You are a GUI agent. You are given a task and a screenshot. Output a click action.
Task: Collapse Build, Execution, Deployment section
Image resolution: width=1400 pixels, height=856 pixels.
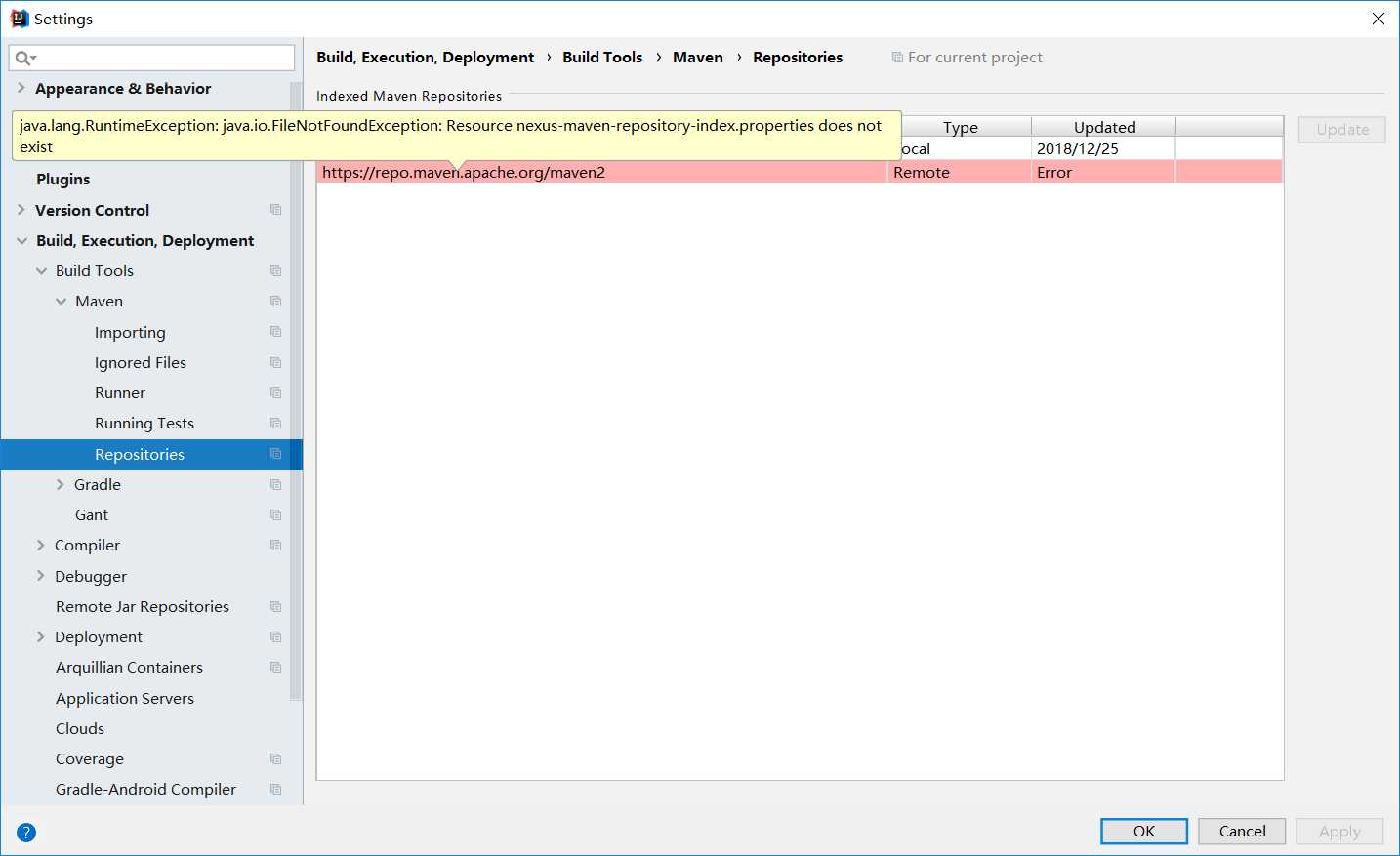pos(21,240)
